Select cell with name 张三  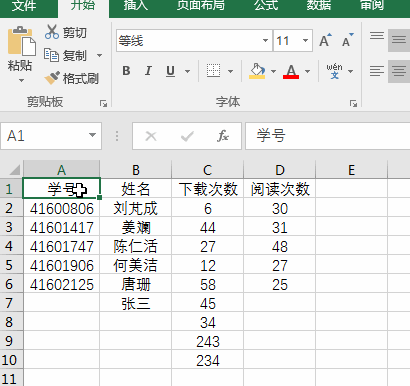(136, 303)
